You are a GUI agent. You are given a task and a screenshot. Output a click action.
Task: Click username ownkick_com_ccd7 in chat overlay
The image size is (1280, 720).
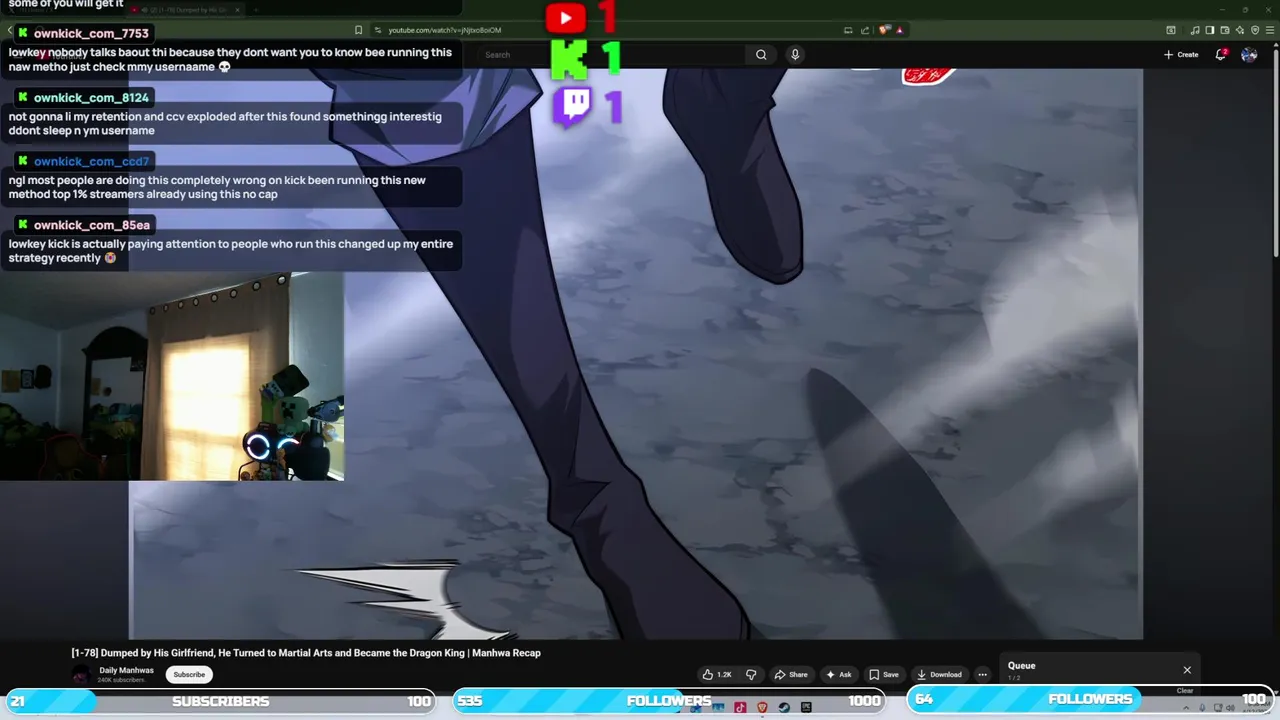pyautogui.click(x=91, y=162)
